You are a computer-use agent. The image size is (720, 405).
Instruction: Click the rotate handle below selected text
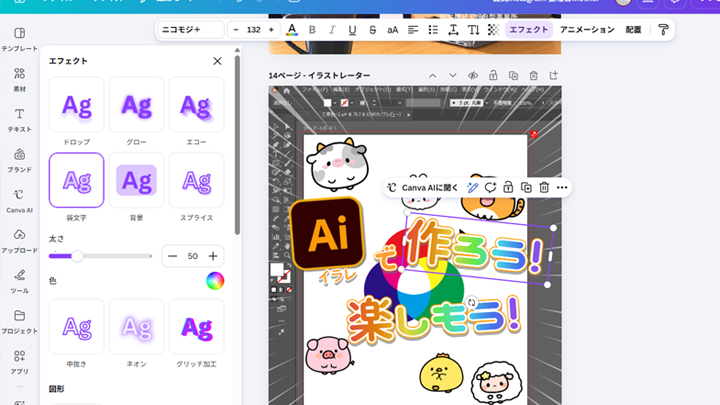coord(472,302)
